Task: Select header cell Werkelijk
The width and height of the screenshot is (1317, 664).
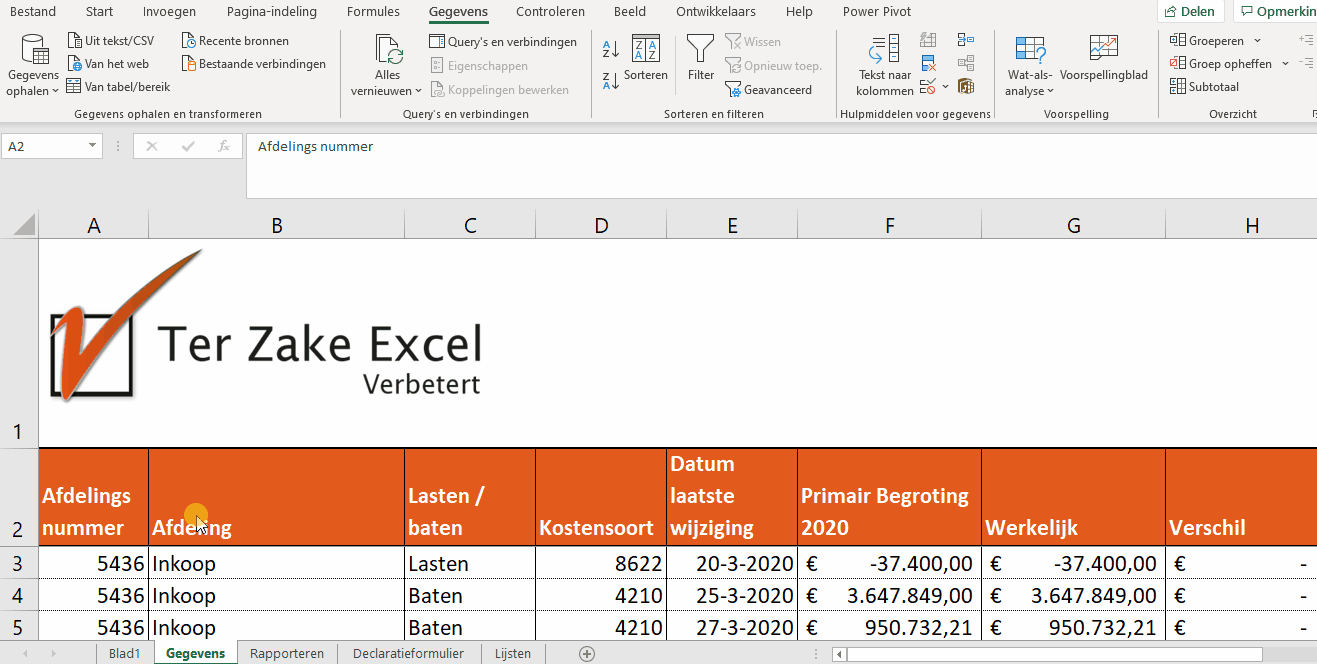Action: click(1073, 497)
